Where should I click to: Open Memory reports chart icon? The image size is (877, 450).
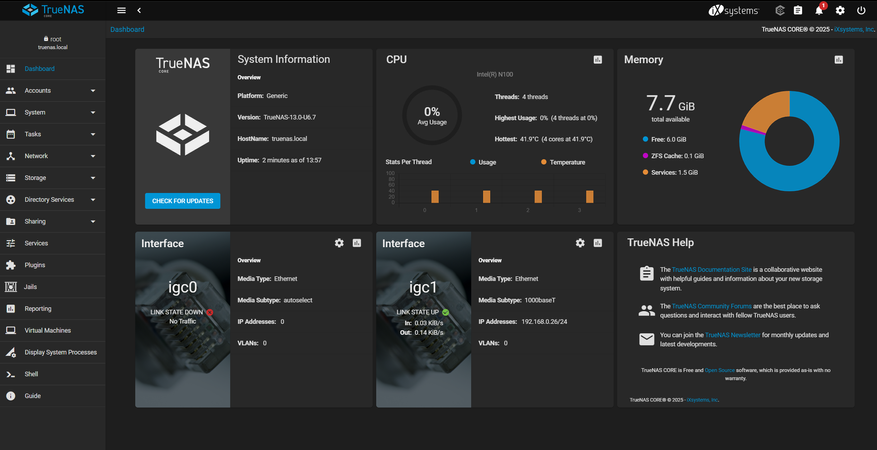point(839,60)
